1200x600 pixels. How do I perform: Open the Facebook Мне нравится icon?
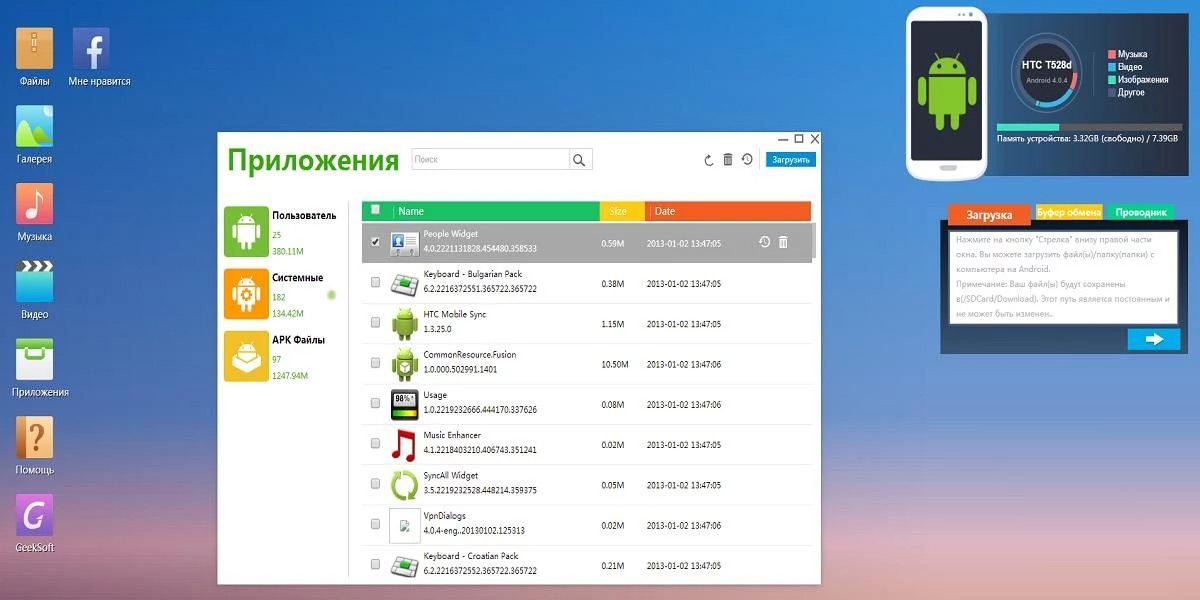coord(91,48)
